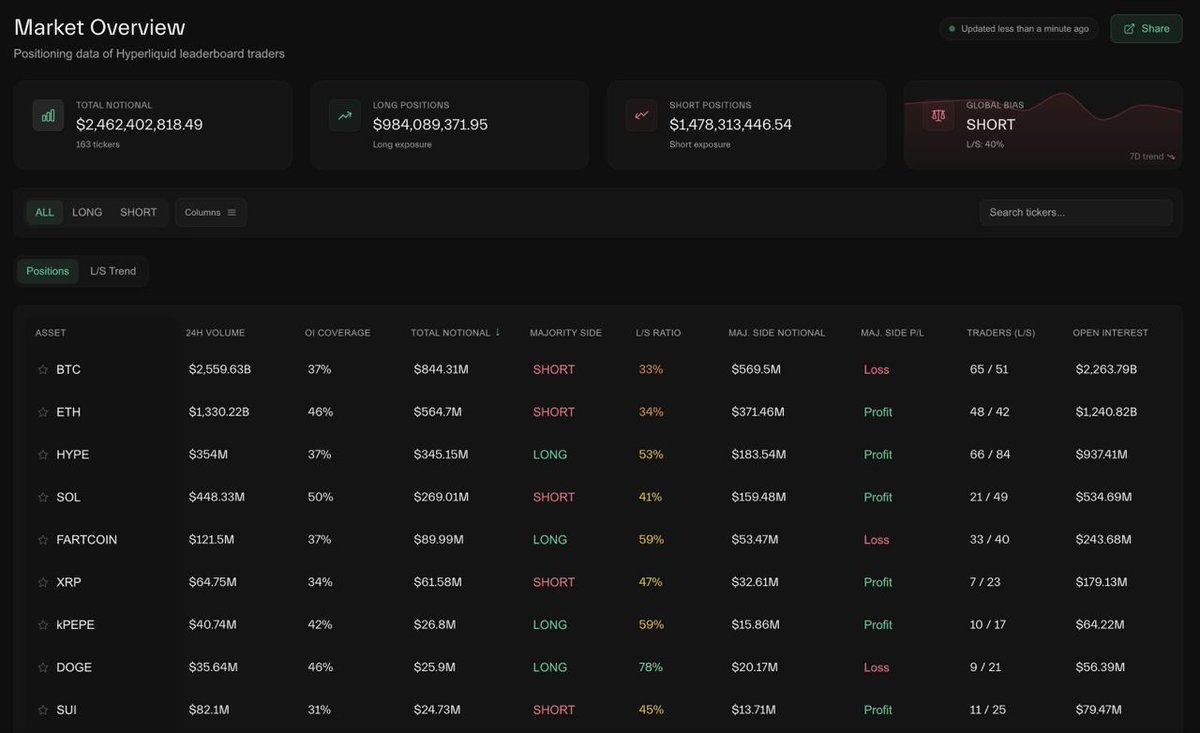
Task: Click the Global Bias scales icon
Action: [938, 115]
